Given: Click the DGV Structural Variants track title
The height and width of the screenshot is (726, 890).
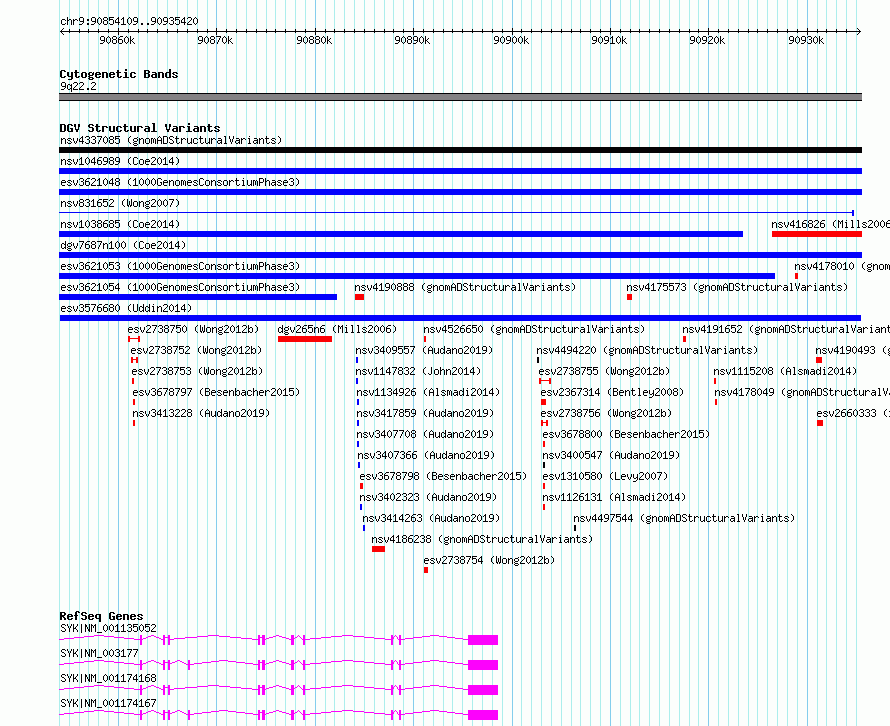Looking at the screenshot, I should pyautogui.click(x=140, y=128).
